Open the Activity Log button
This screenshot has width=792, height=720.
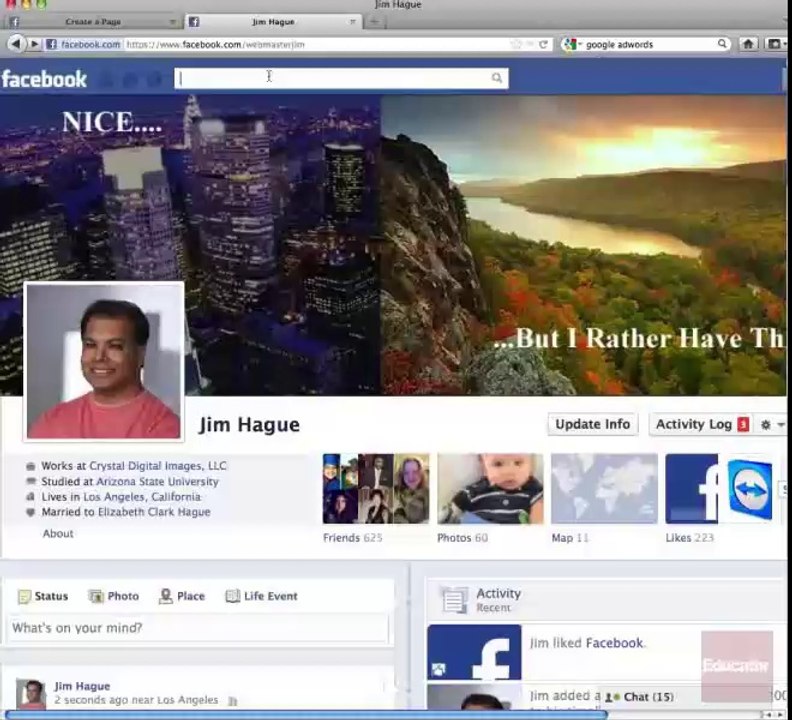click(x=694, y=424)
